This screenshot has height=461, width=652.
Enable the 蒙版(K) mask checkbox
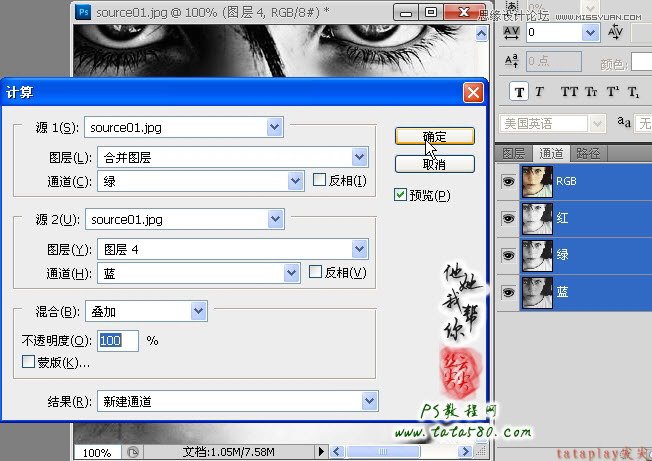tap(28, 361)
